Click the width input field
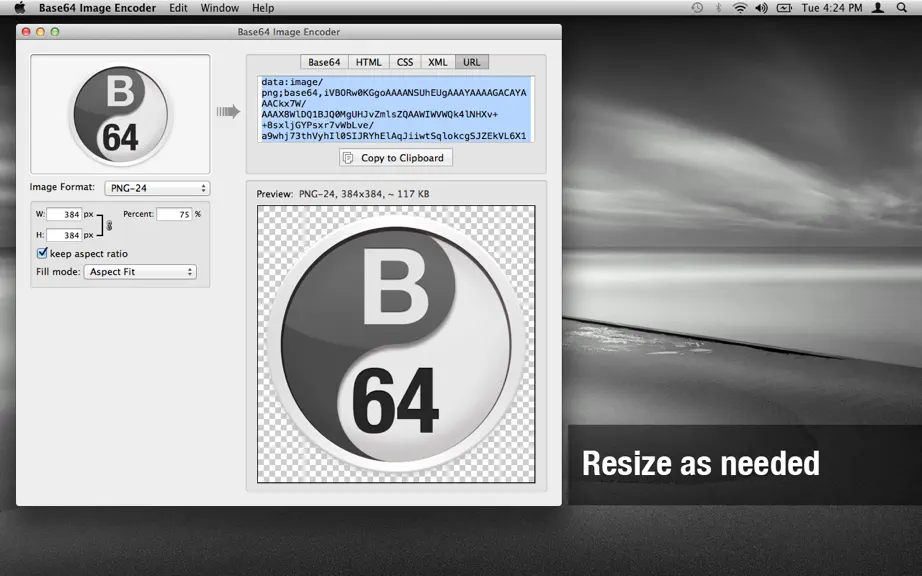Viewport: 922px width, 576px height. click(64, 214)
